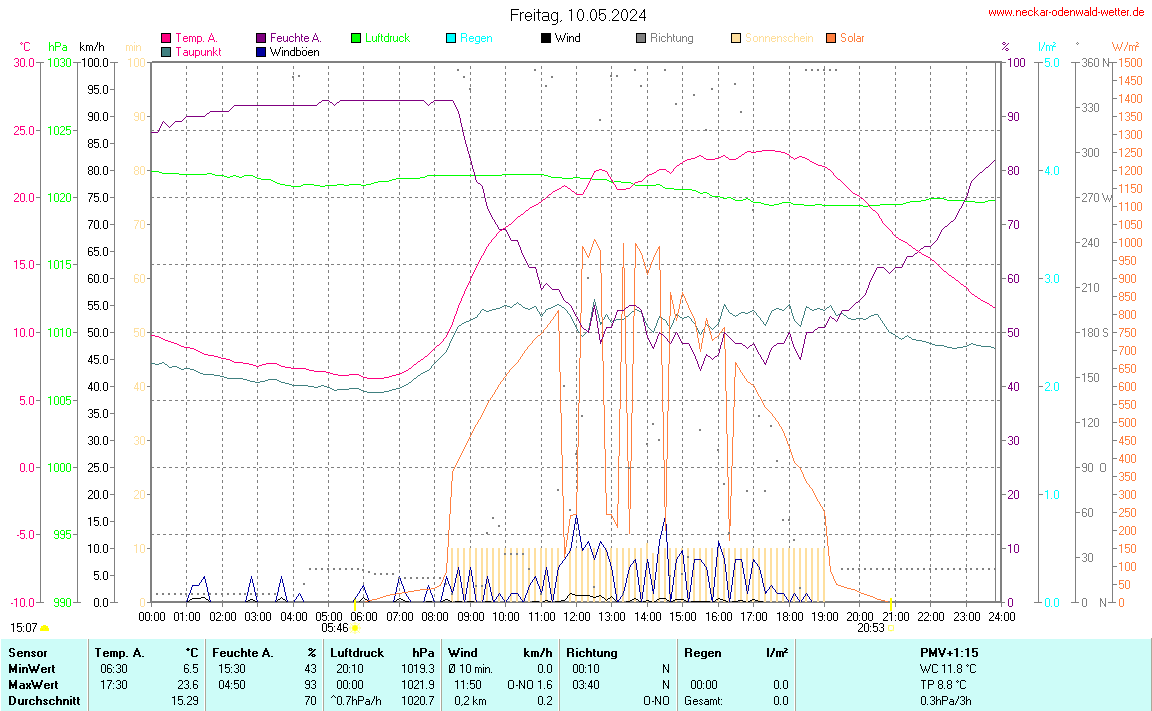Click the pink Temp. A. legend swatch
This screenshot has width=1152, height=711.
point(166,39)
